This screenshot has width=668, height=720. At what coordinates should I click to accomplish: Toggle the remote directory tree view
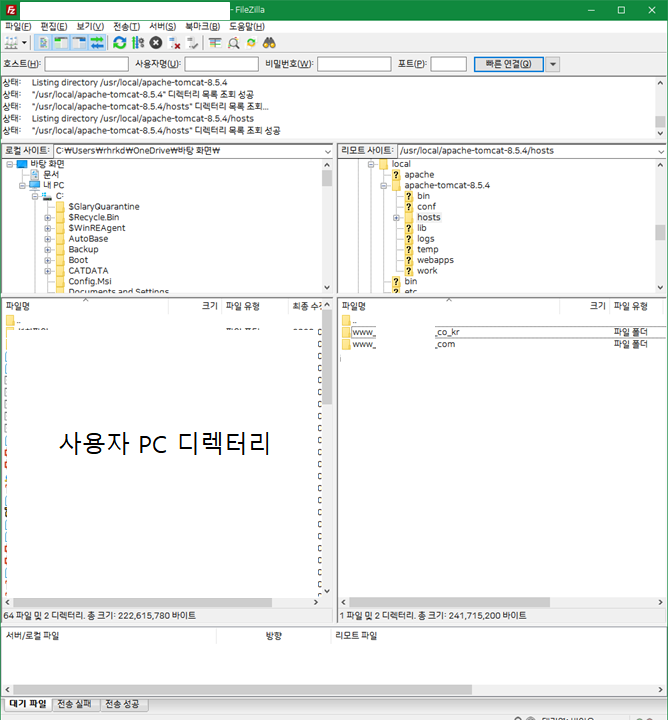coord(79,43)
